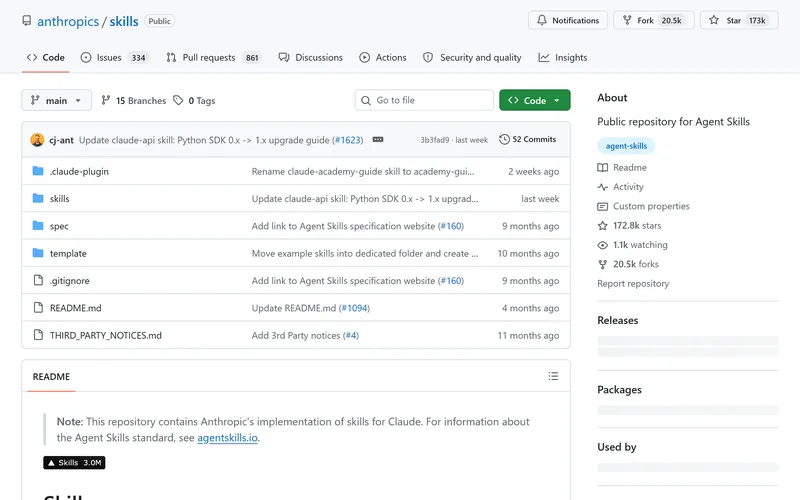
Task: Click cj-ant's avatar in the commit row
Action: (37, 139)
